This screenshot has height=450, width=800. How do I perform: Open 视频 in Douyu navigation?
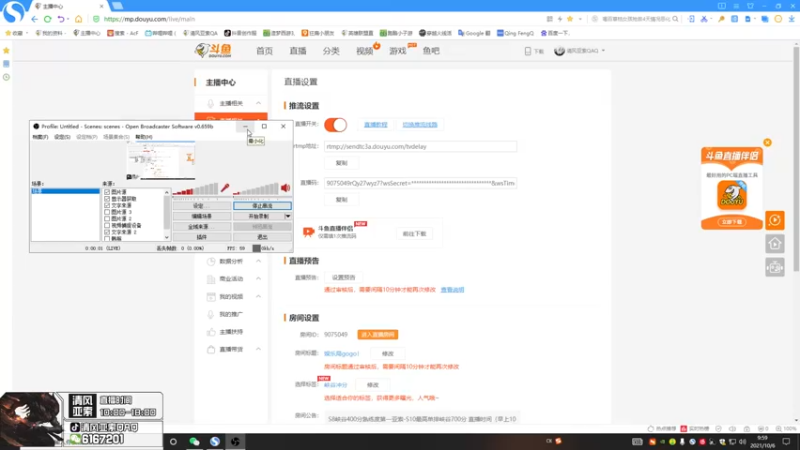(364, 51)
